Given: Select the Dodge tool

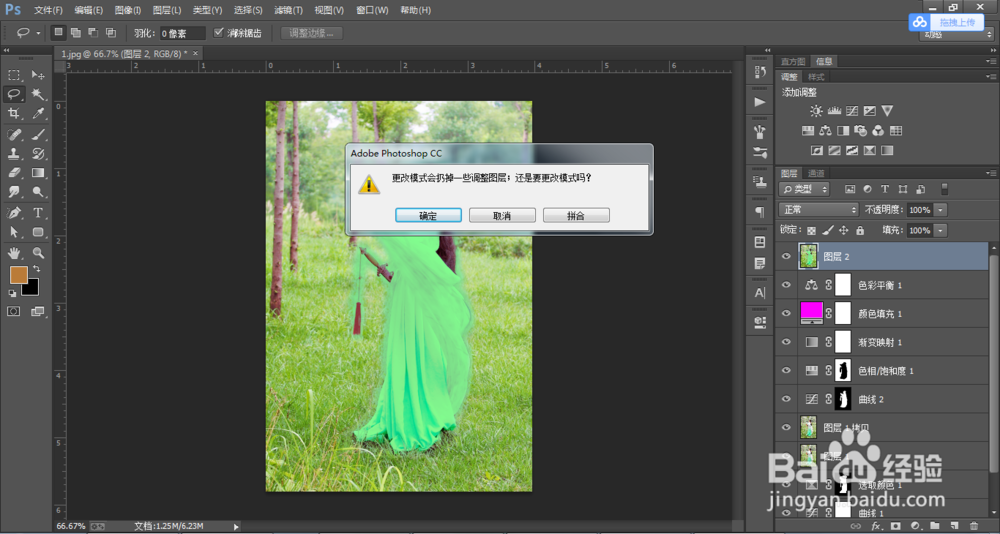Looking at the screenshot, I should [x=38, y=191].
